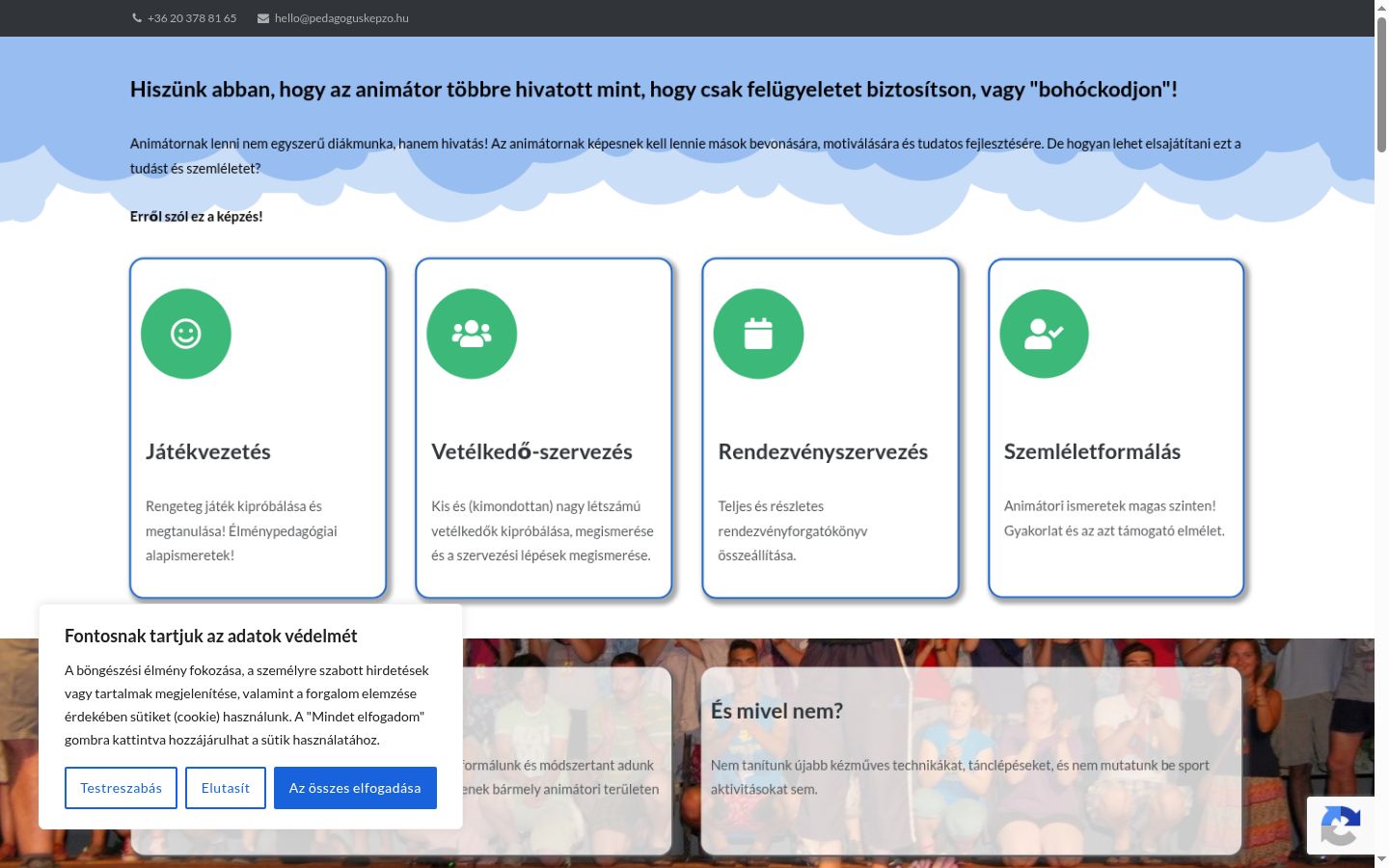Select the Szemléletformálás heading
Screen dimensions: 1389x868
pos(1092,451)
